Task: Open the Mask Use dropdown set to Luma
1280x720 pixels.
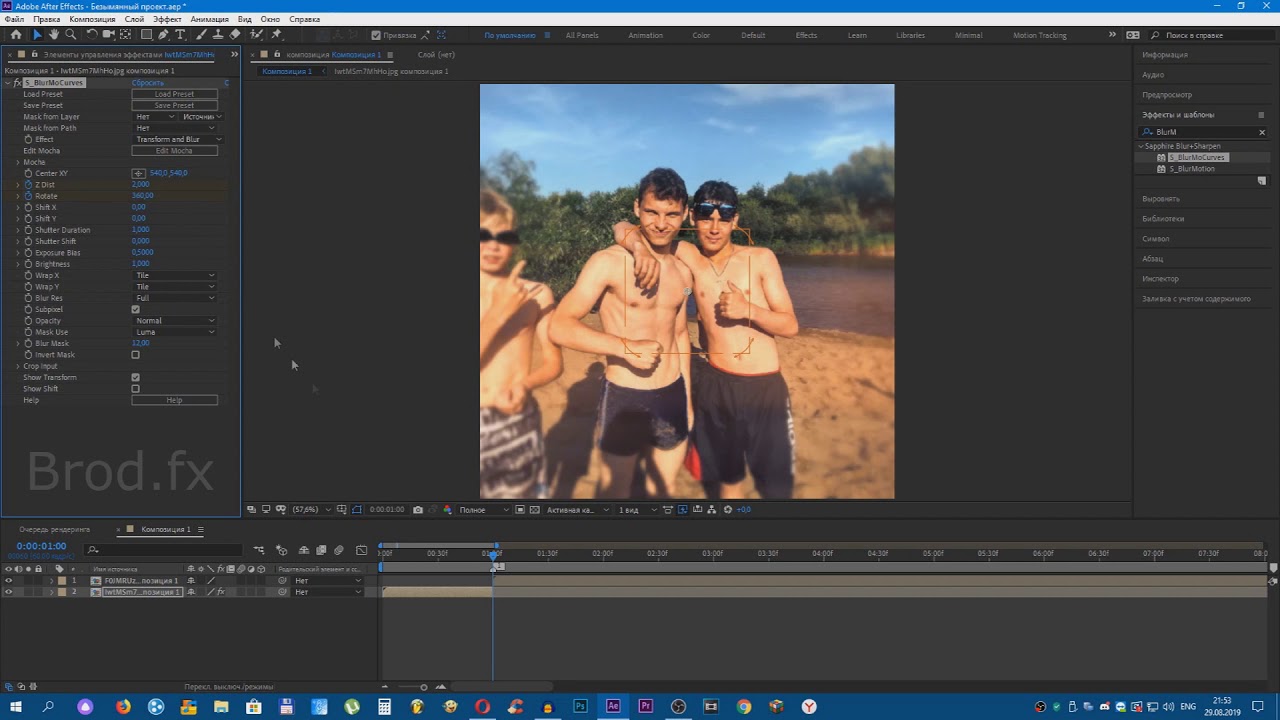Action: point(175,332)
